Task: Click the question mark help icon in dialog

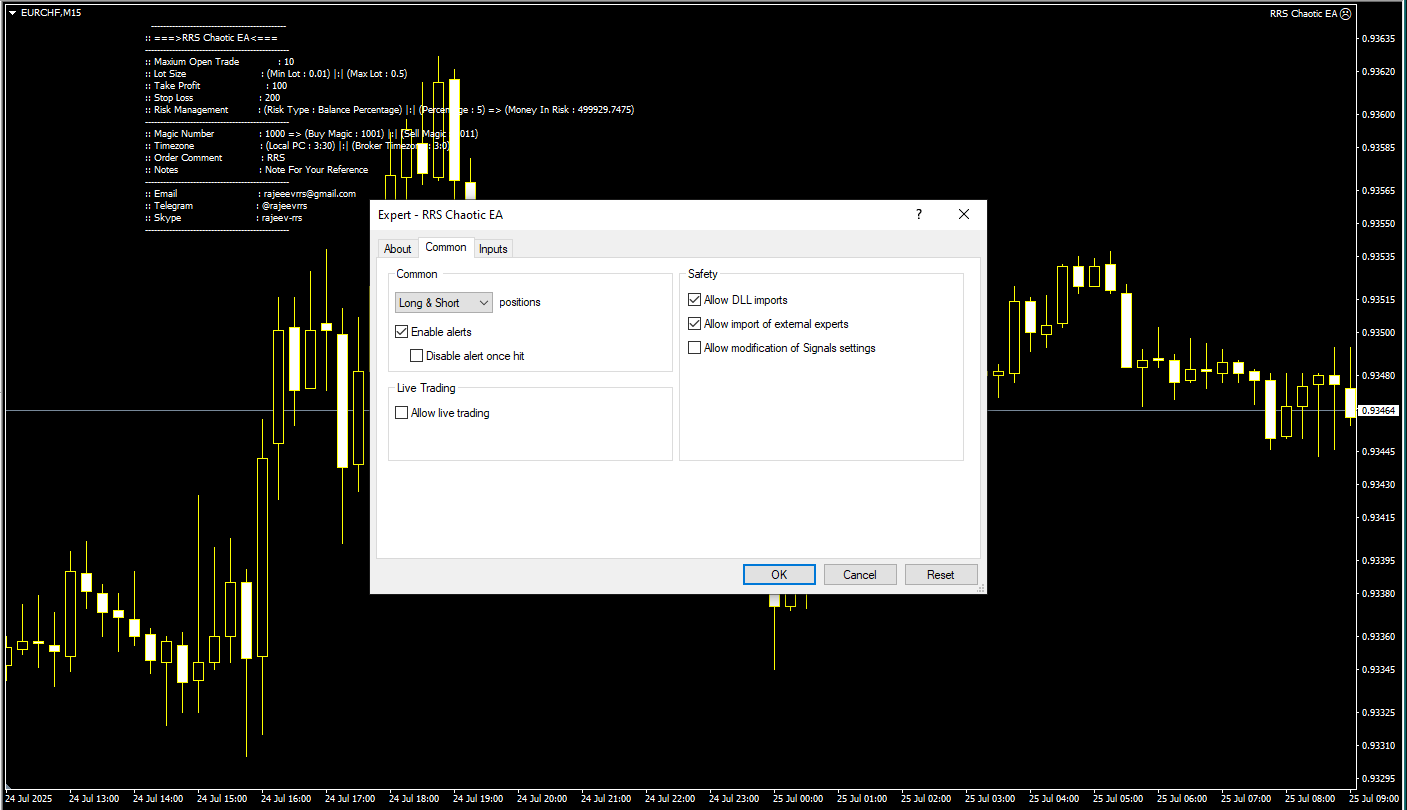Action: pos(918,214)
